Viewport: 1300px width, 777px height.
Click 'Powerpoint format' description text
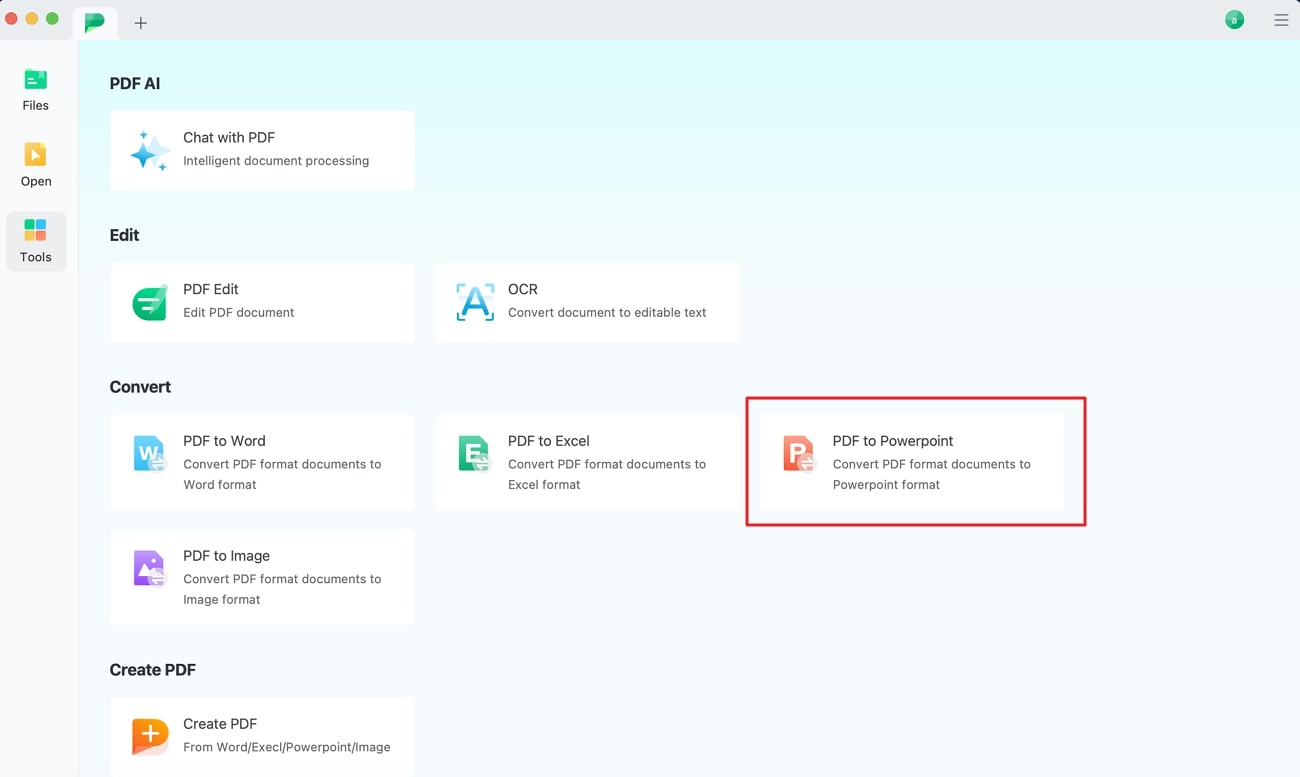[x=887, y=485]
